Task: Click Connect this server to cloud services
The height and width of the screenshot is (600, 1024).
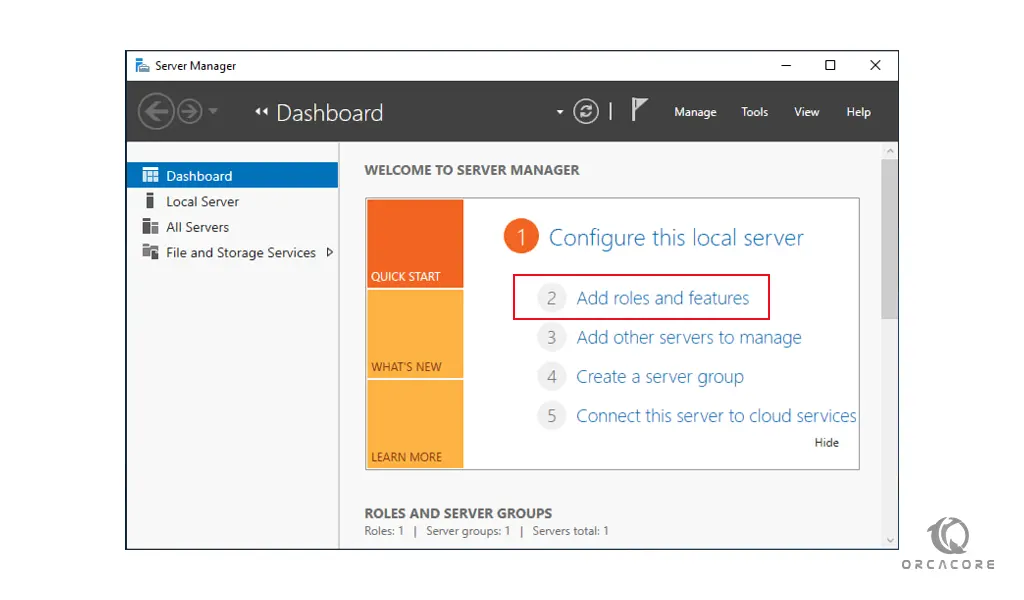Action: [x=716, y=416]
